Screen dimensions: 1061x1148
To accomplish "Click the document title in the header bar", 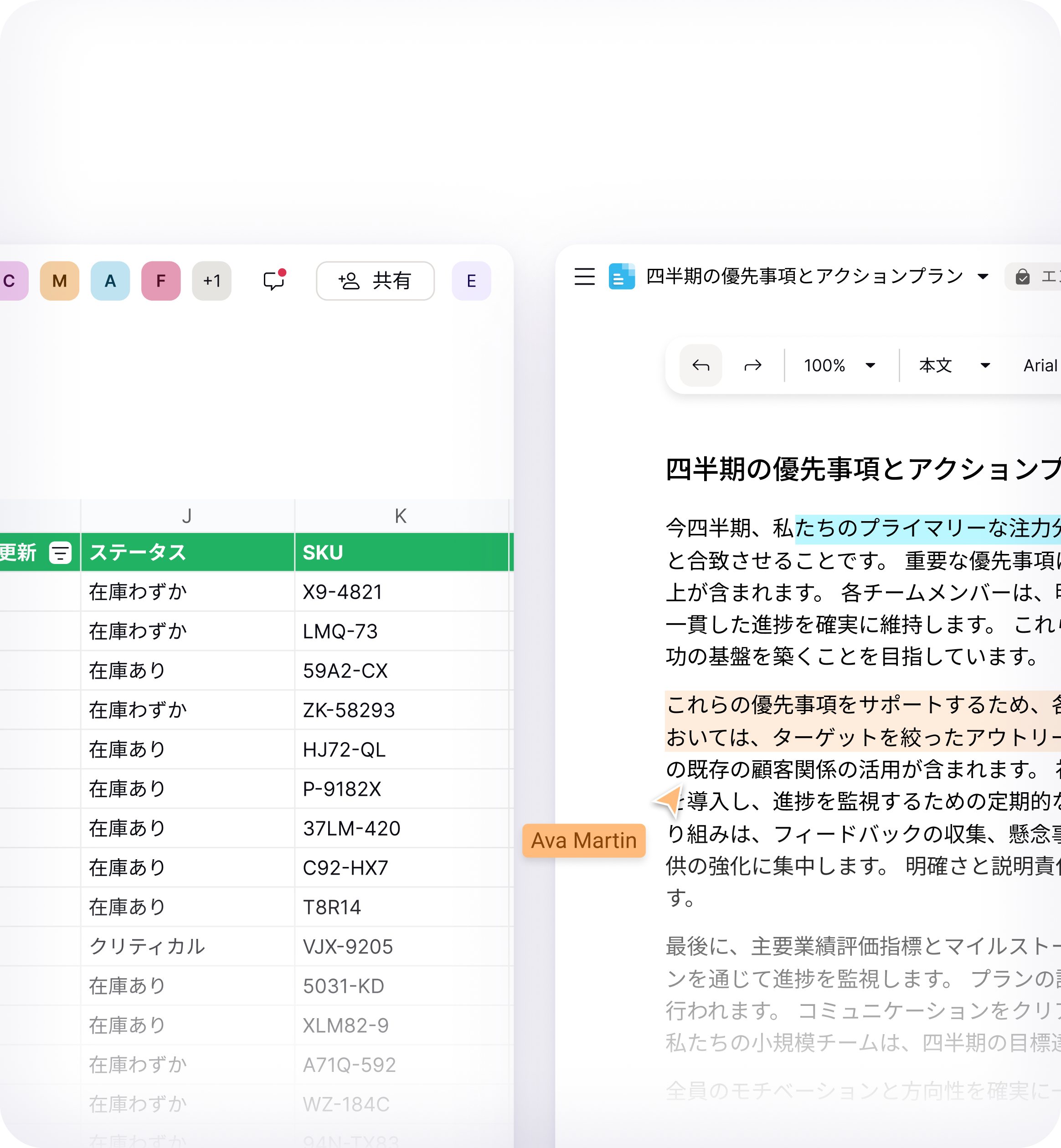I will tap(804, 277).
